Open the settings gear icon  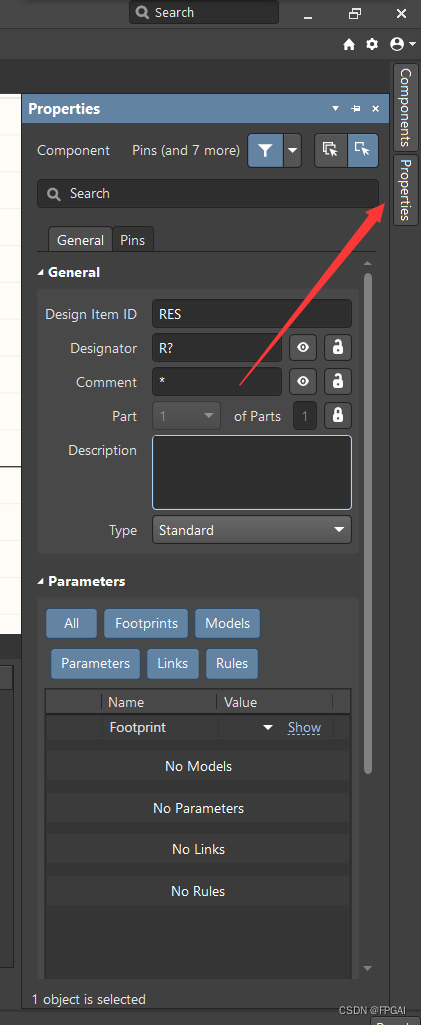(372, 44)
